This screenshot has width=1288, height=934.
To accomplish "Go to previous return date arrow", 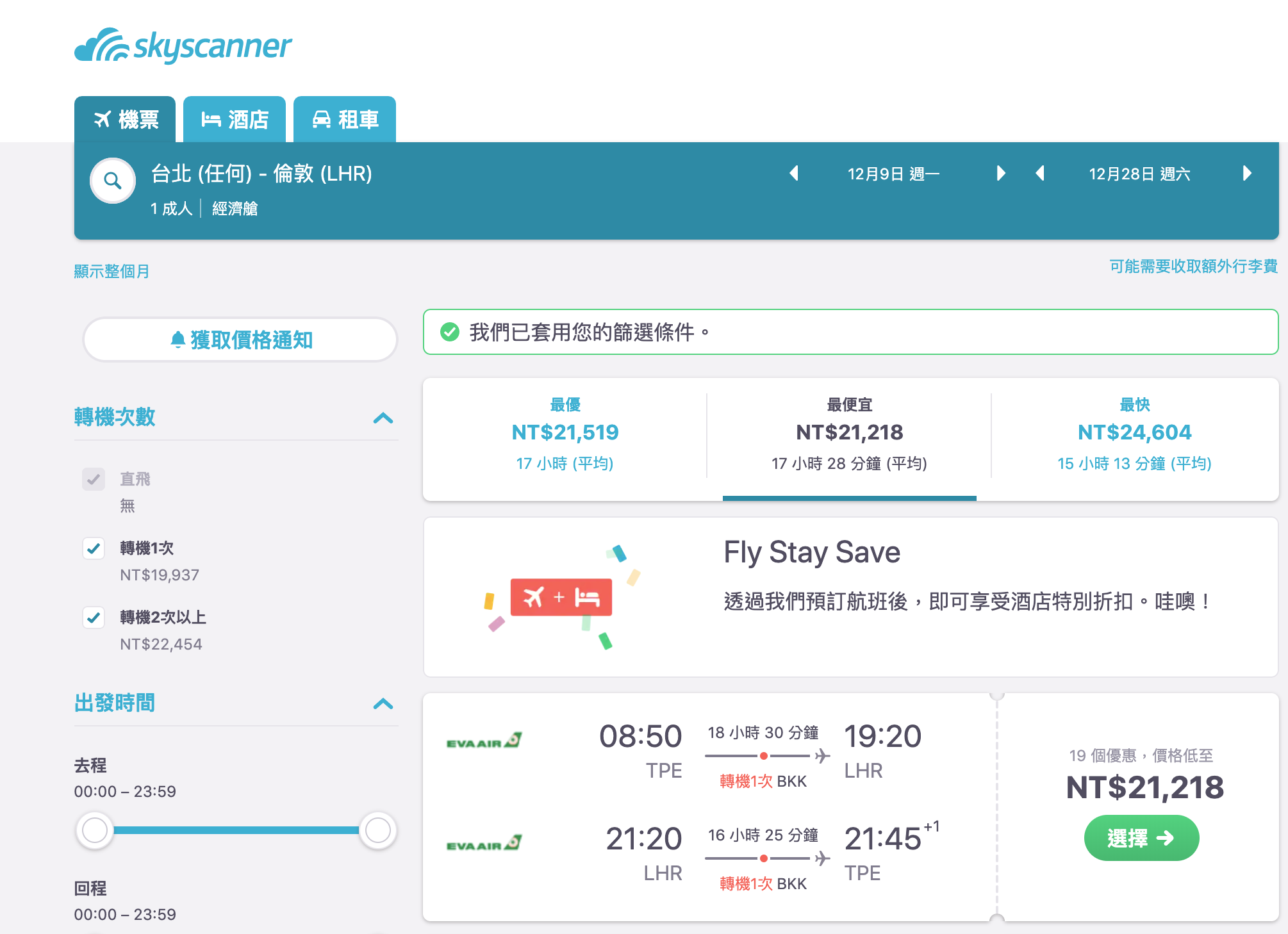I will [x=1040, y=173].
